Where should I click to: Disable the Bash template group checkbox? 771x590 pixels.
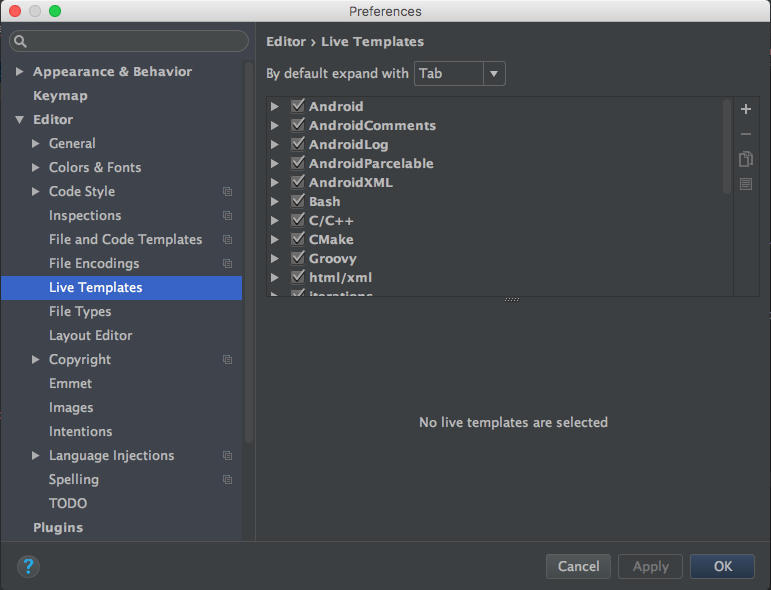(x=297, y=201)
